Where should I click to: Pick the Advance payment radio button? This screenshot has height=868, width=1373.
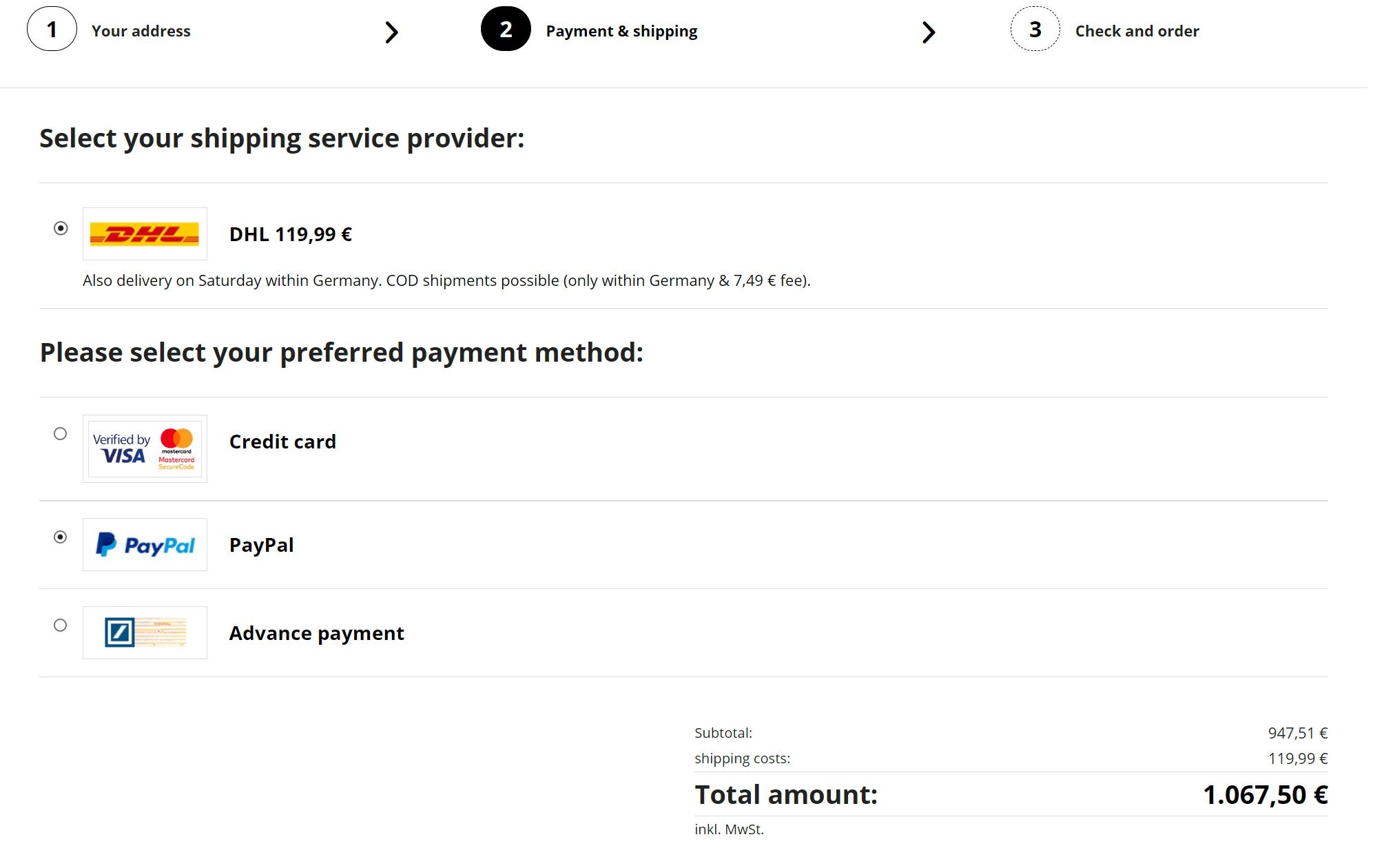click(x=61, y=625)
